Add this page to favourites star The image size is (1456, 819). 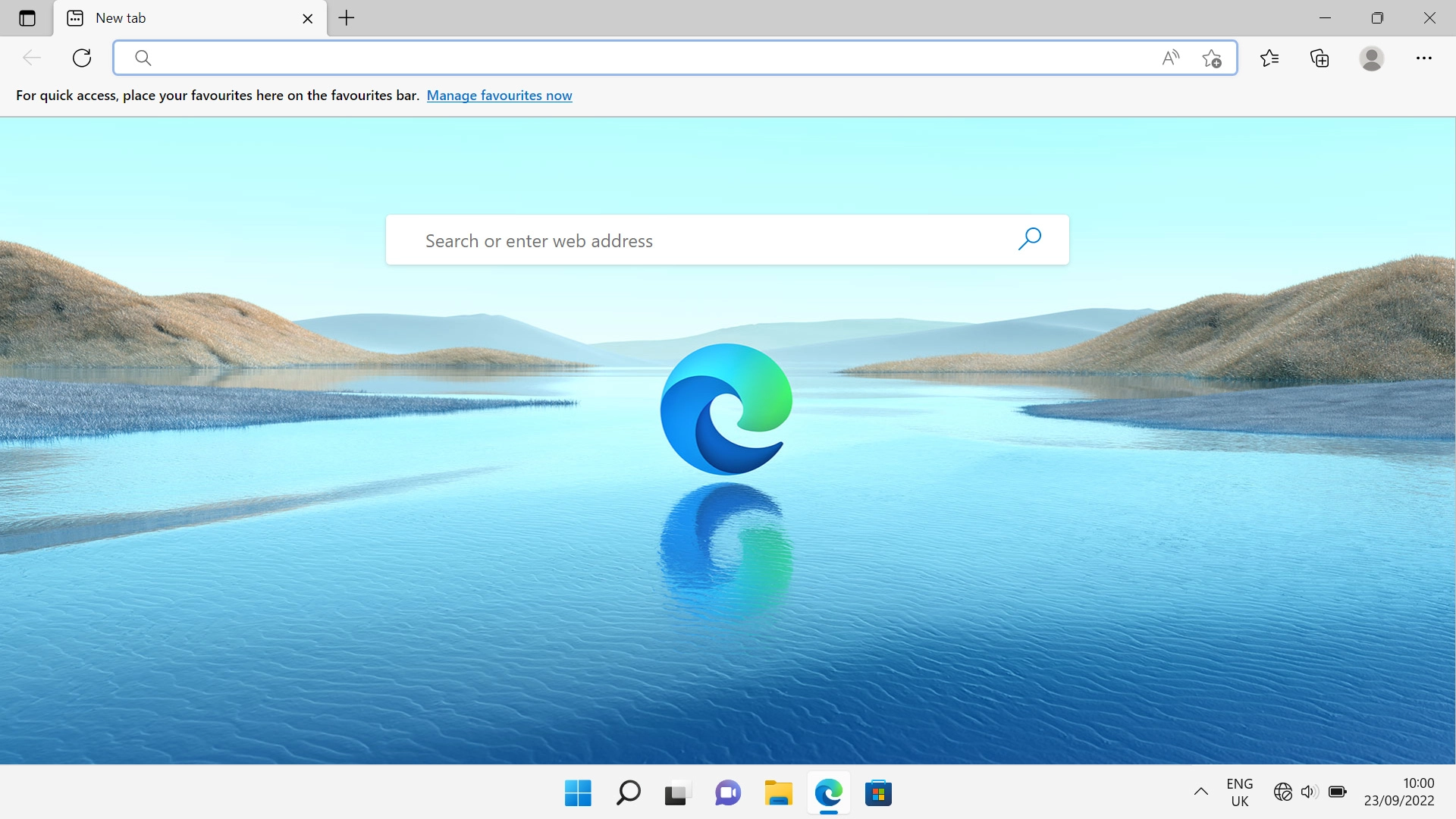coord(1212,58)
